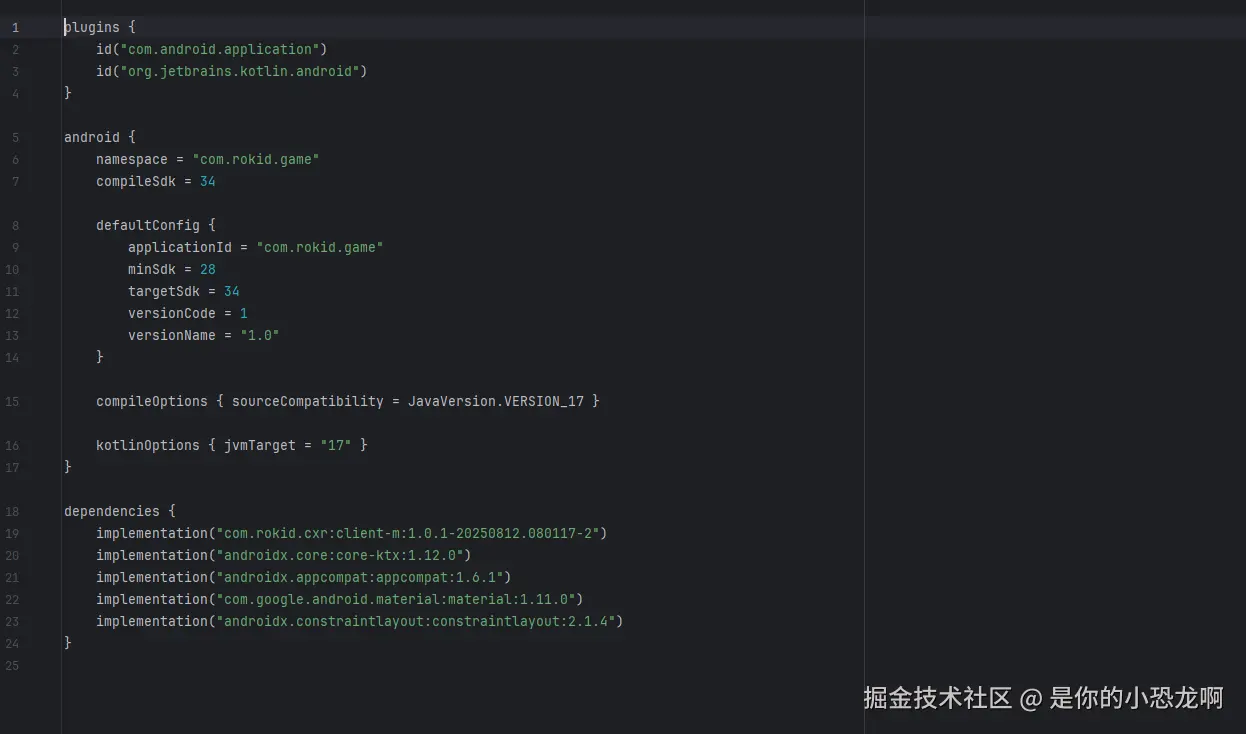Click gutter line number 21
Viewport: 1246px width, 734px height.
click(12, 577)
